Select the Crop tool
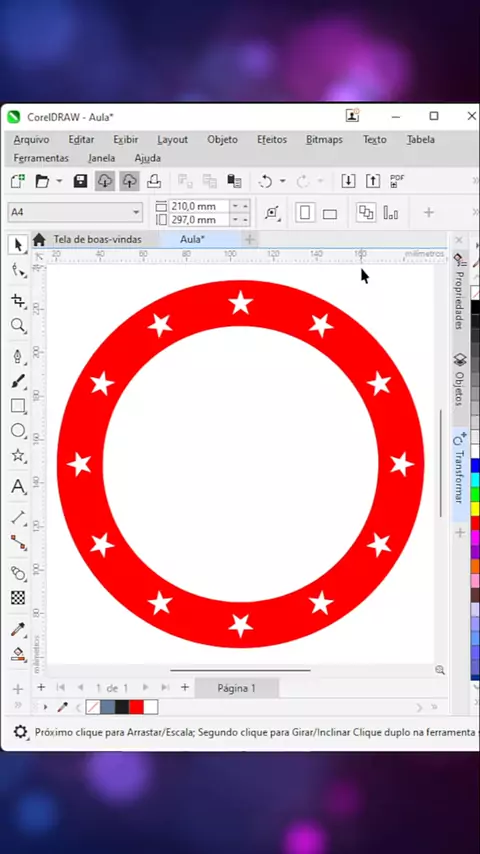The width and height of the screenshot is (480, 854). [18, 300]
